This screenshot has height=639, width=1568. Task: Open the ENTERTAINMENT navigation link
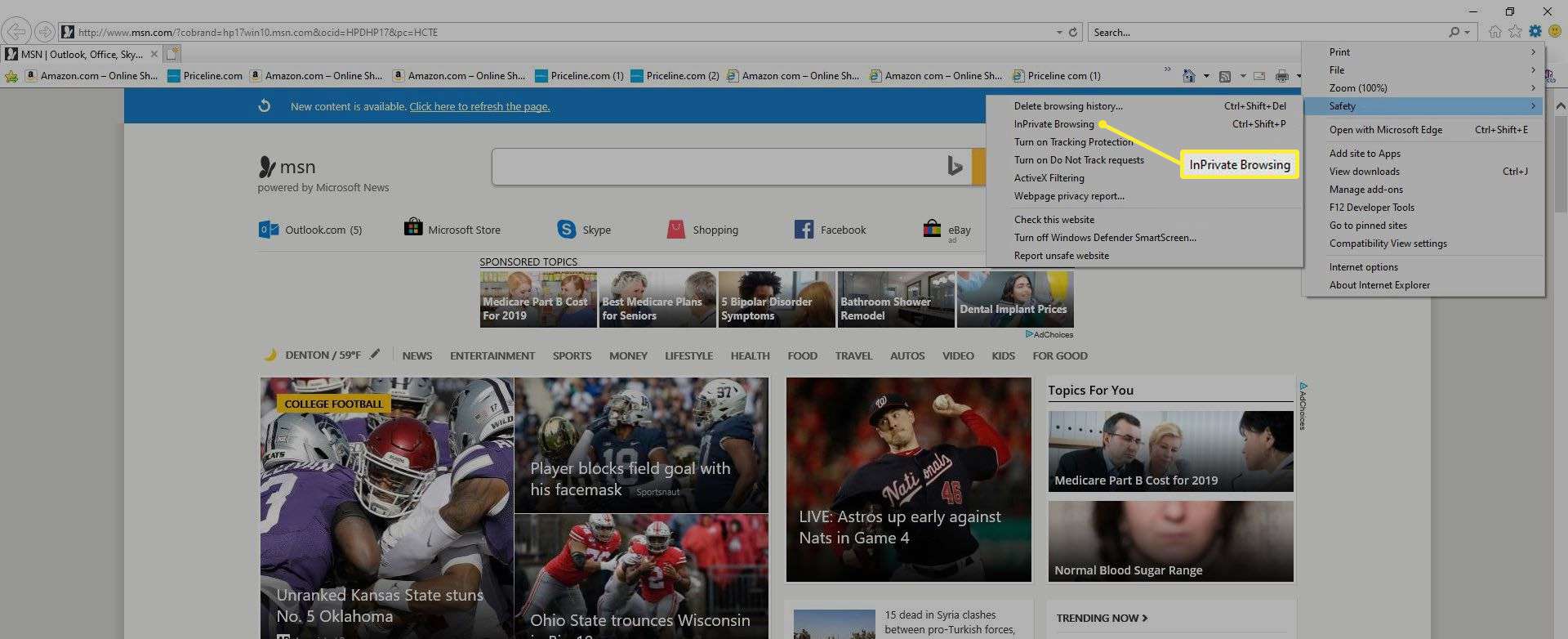click(492, 355)
